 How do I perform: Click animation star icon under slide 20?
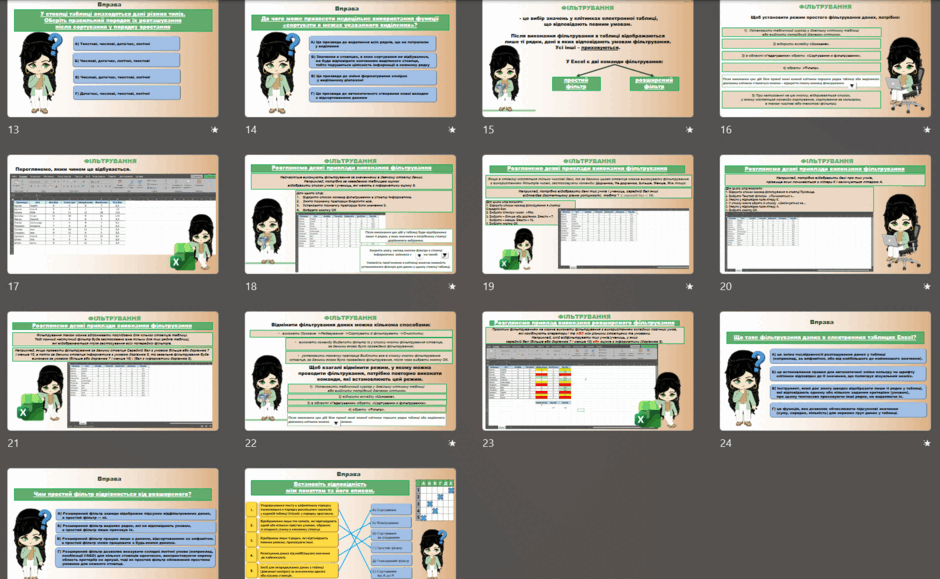click(x=927, y=287)
